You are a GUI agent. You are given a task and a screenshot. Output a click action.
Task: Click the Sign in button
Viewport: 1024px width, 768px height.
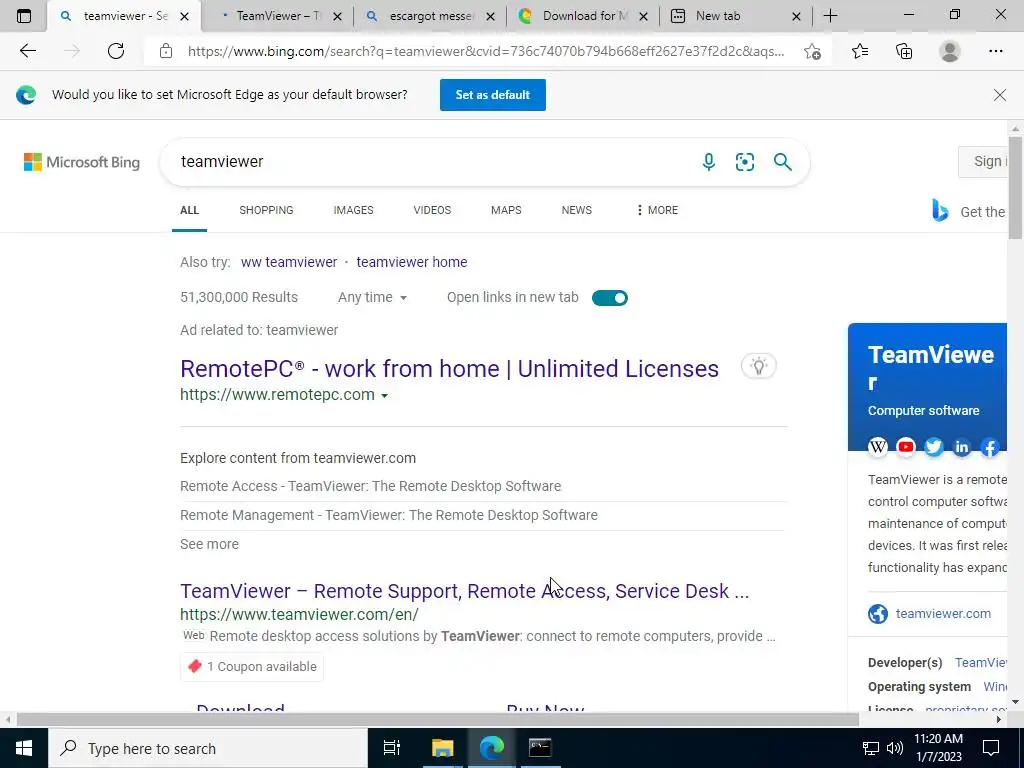coord(983,162)
